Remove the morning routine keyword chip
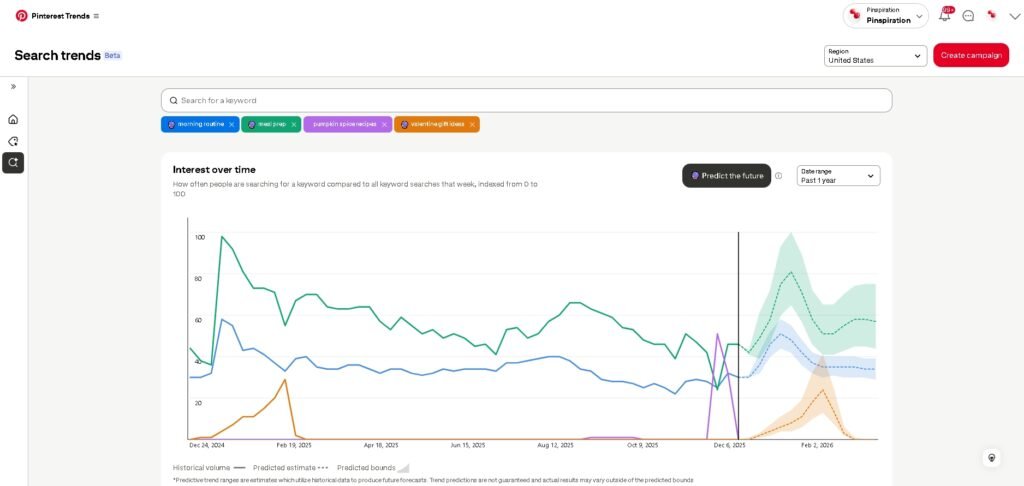Screen dimensions: 1024x486 coord(231,124)
